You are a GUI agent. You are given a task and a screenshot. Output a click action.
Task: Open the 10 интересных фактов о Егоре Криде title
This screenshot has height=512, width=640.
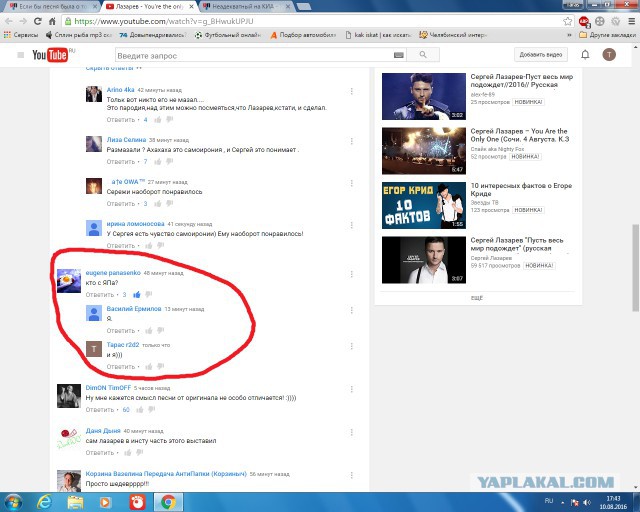(521, 189)
